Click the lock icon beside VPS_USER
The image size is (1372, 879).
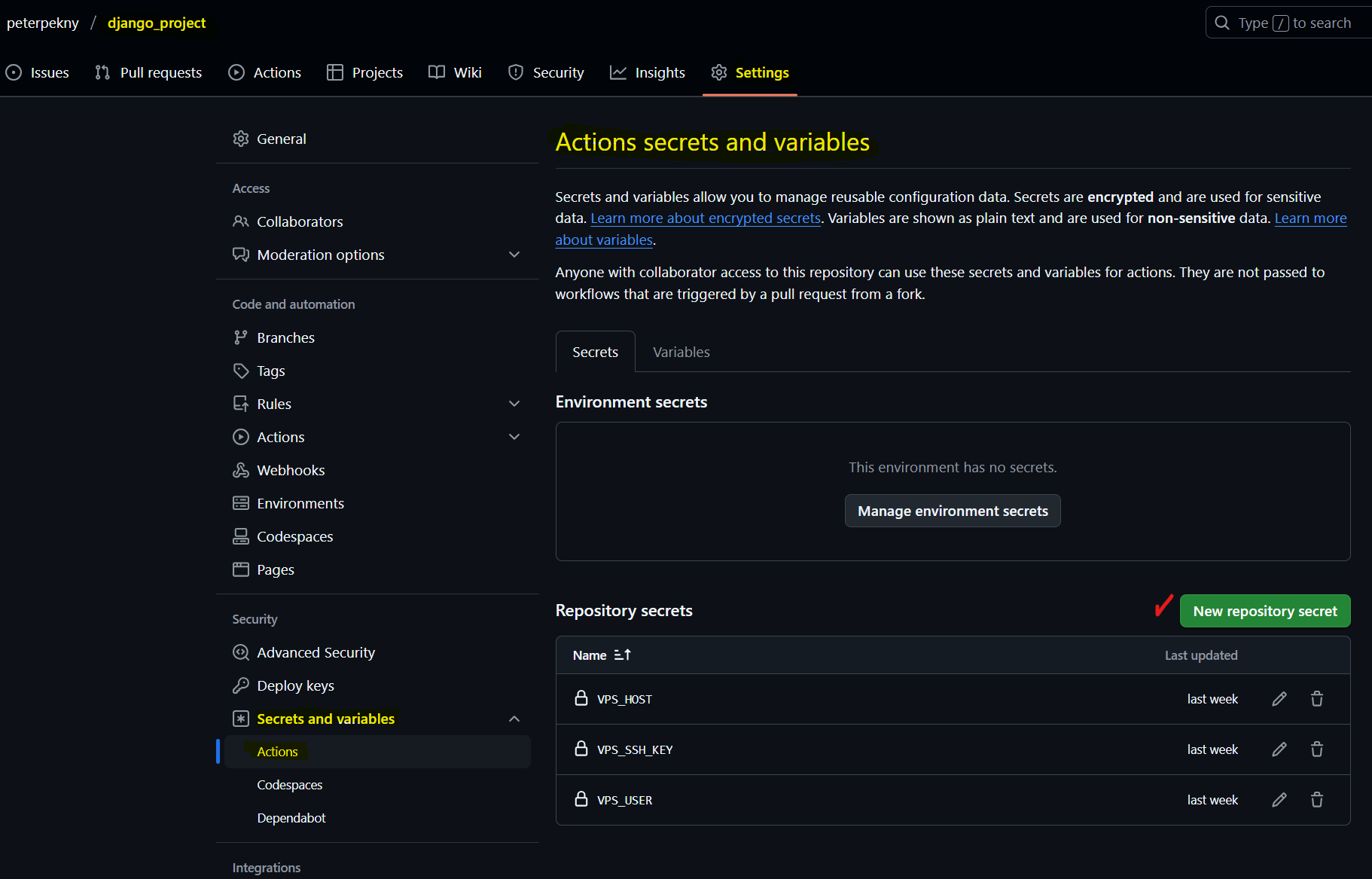point(581,799)
